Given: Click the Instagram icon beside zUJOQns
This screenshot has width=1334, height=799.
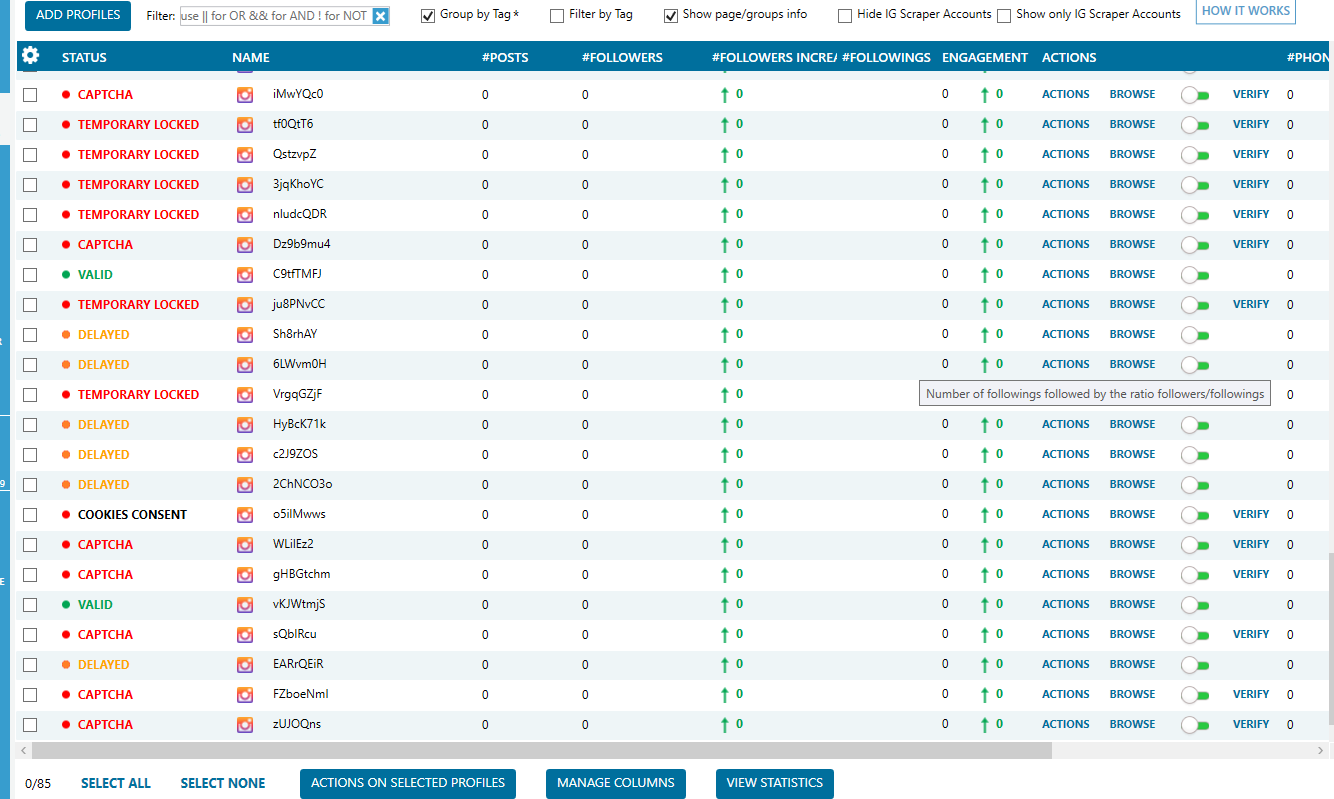Looking at the screenshot, I should point(245,725).
